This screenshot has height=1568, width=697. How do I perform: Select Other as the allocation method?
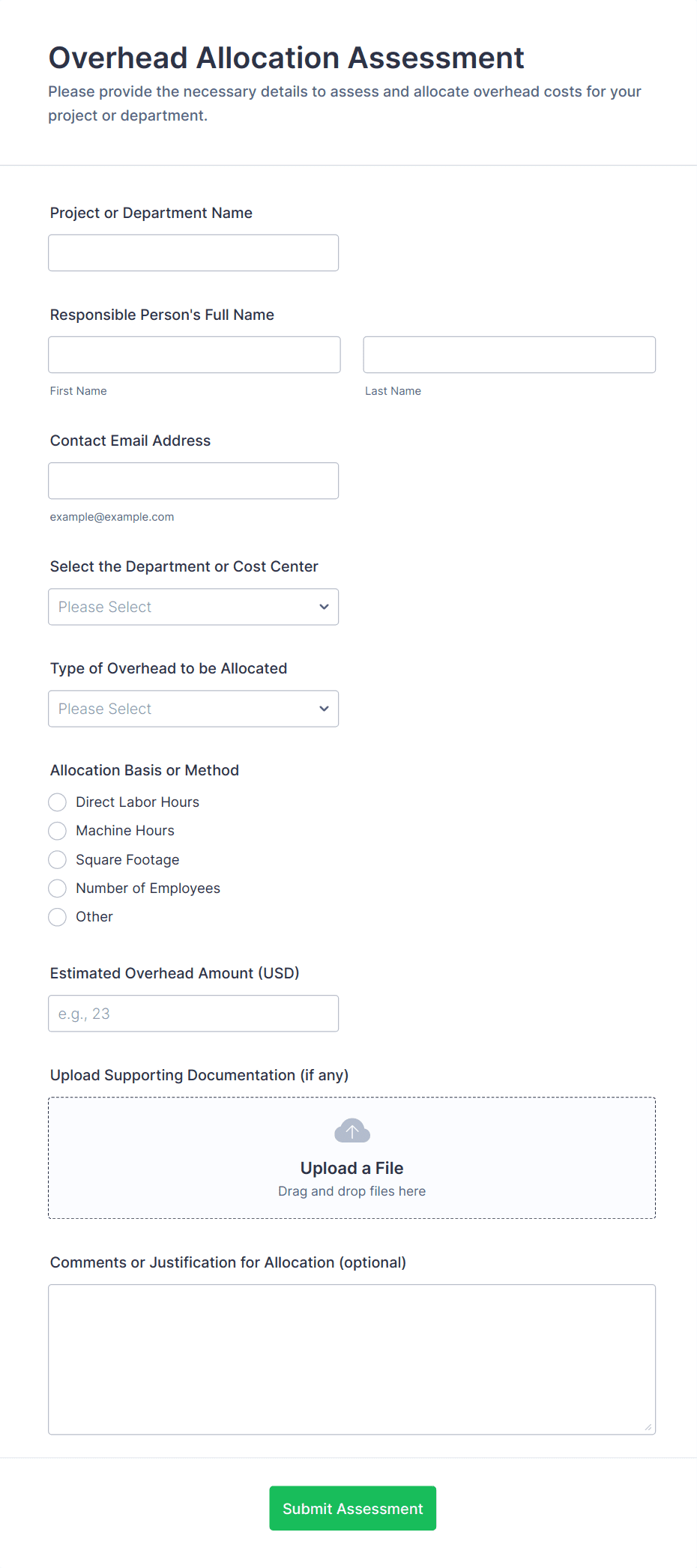tap(58, 917)
